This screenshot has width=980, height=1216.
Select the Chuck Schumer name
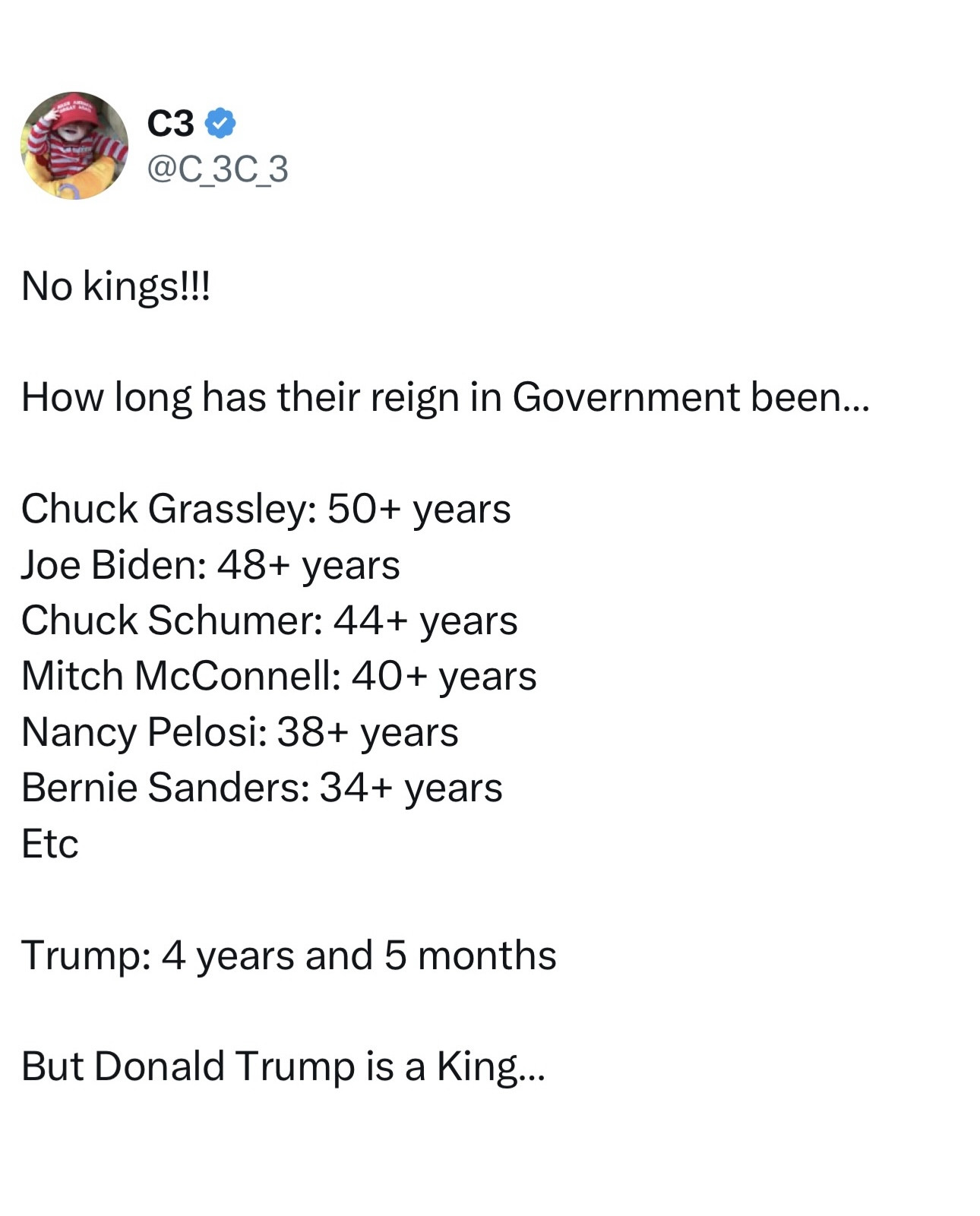point(169,620)
